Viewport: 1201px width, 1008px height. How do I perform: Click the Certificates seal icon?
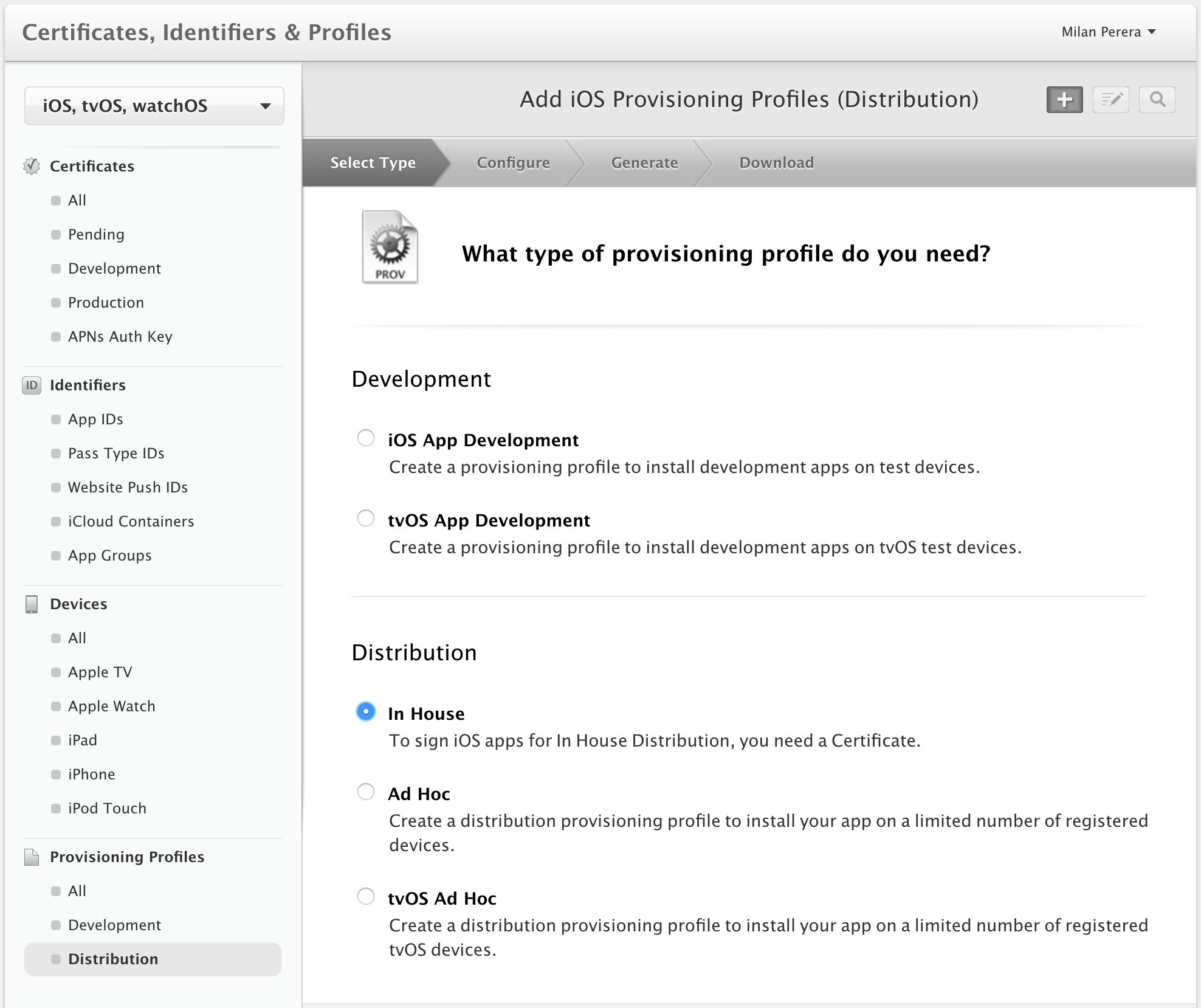click(32, 166)
